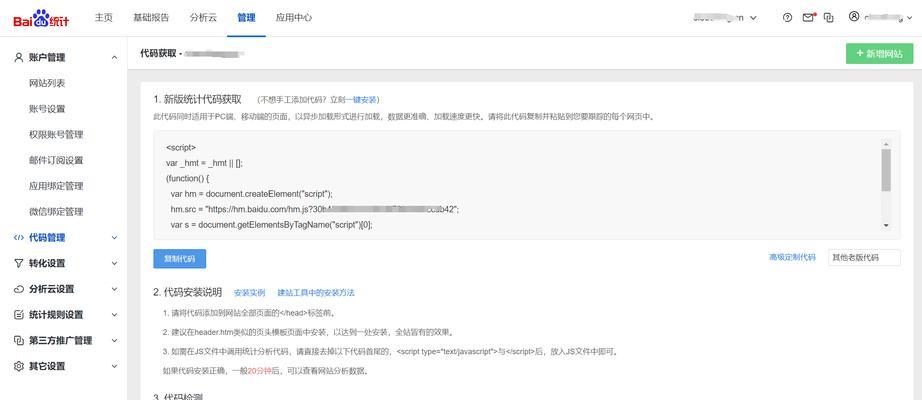
Task: Click the 转化设置 funnel icon
Action: (x=19, y=264)
